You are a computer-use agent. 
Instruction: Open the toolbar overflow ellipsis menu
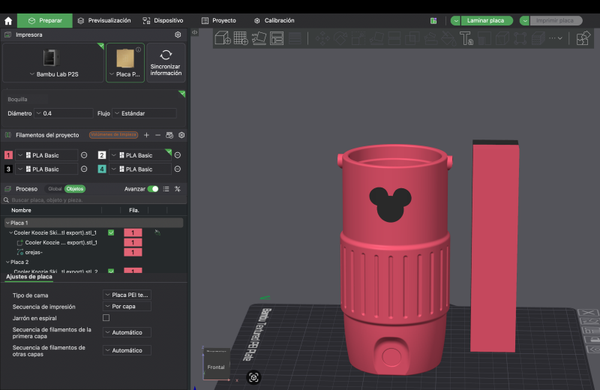coord(556,38)
